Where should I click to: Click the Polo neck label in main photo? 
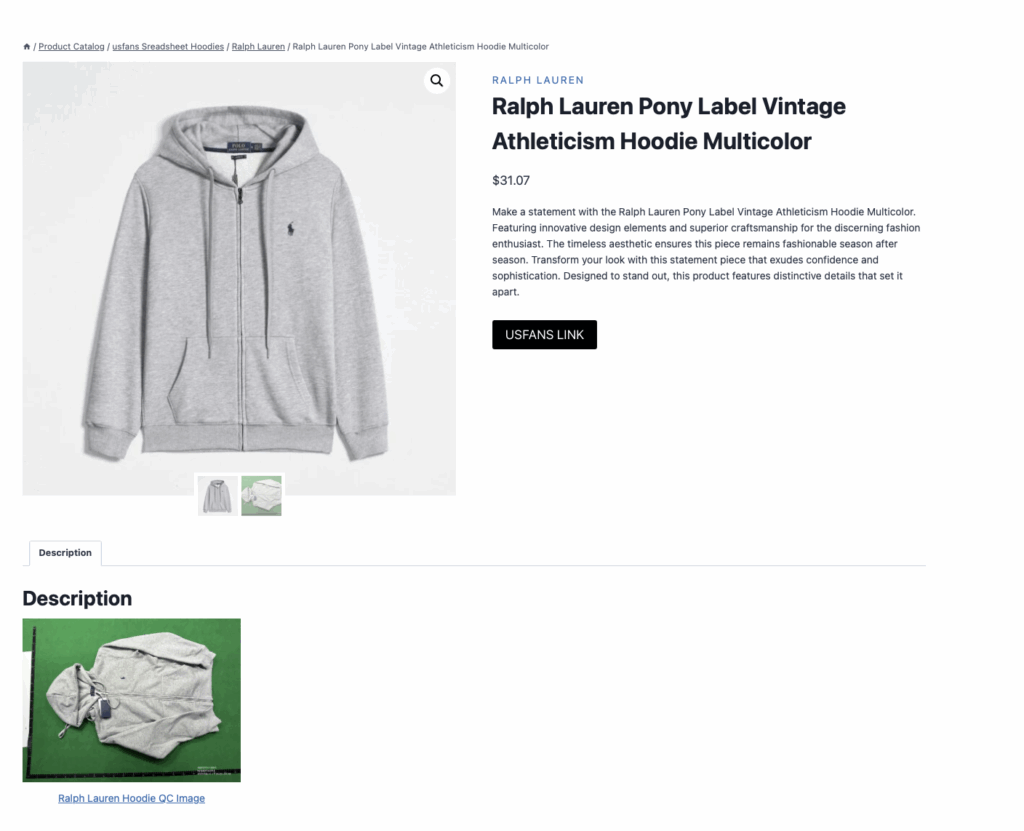(239, 146)
